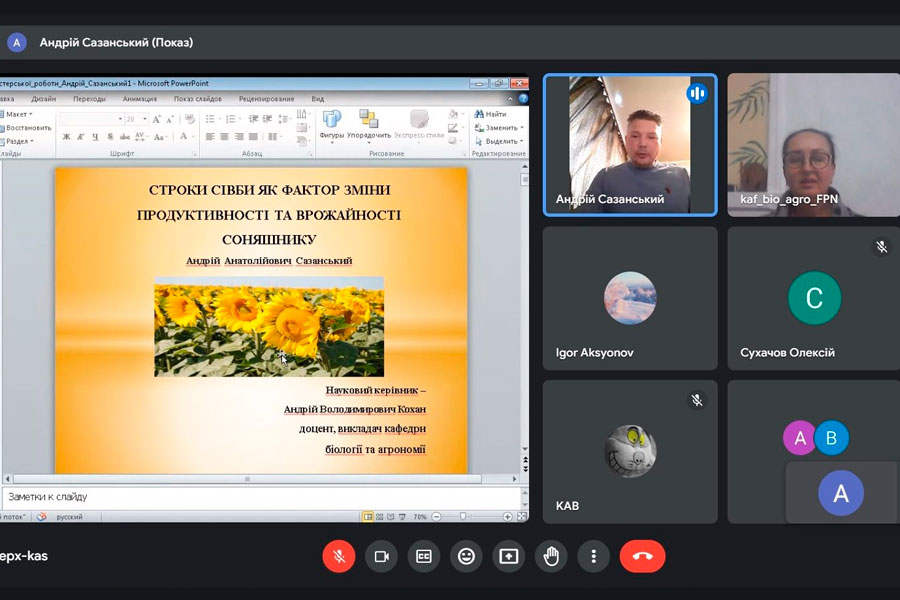Unmute the microphone in the call bar

pos(339,556)
